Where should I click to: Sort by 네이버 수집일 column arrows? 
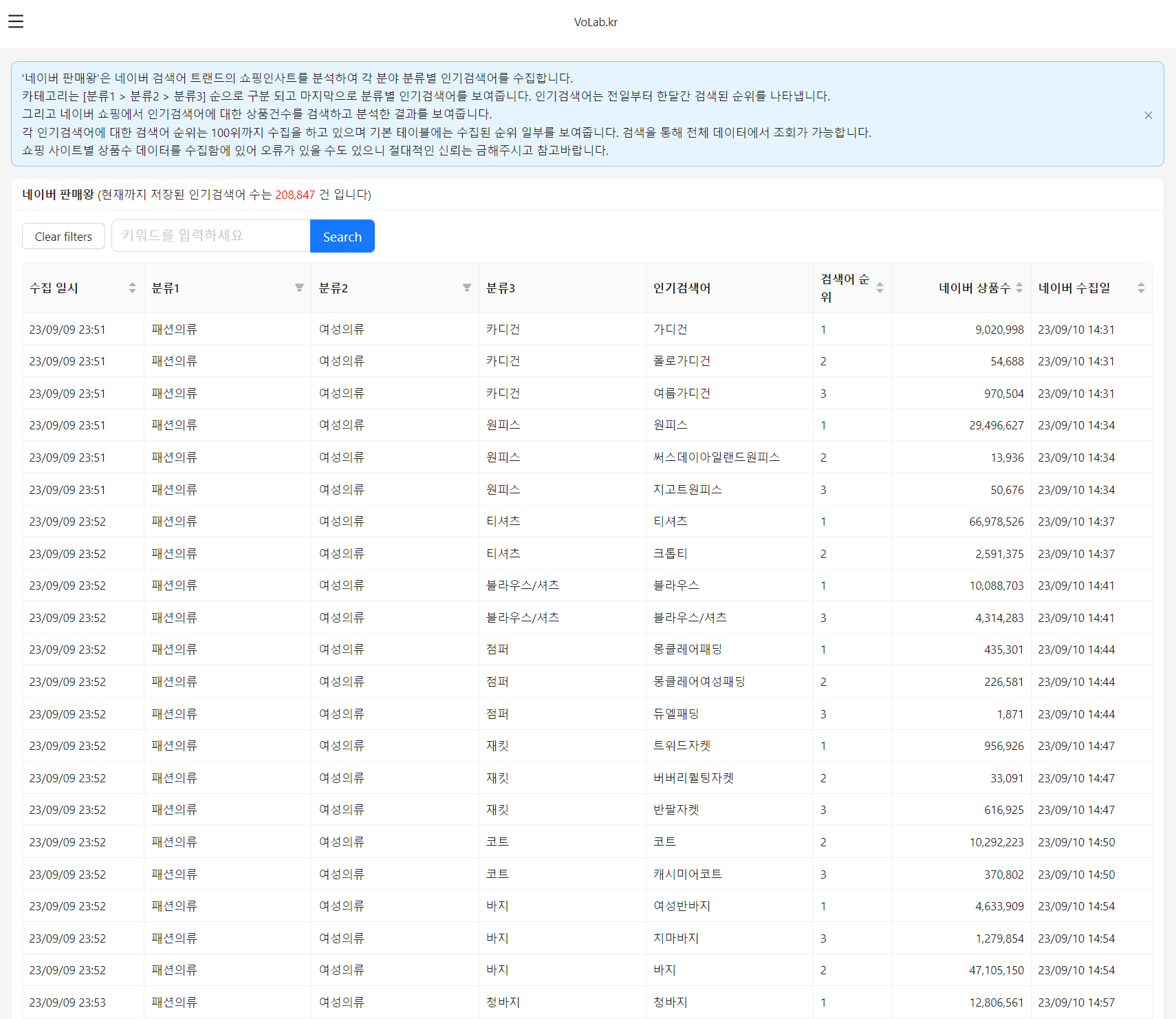pyautogui.click(x=1141, y=288)
